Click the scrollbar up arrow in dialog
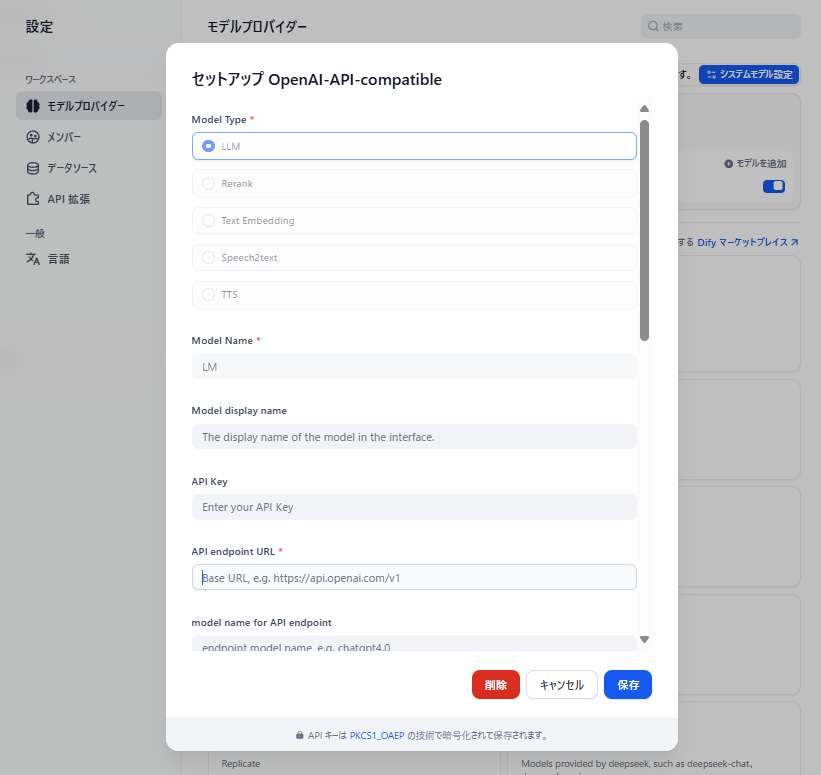This screenshot has height=775, width=821. pyautogui.click(x=644, y=108)
